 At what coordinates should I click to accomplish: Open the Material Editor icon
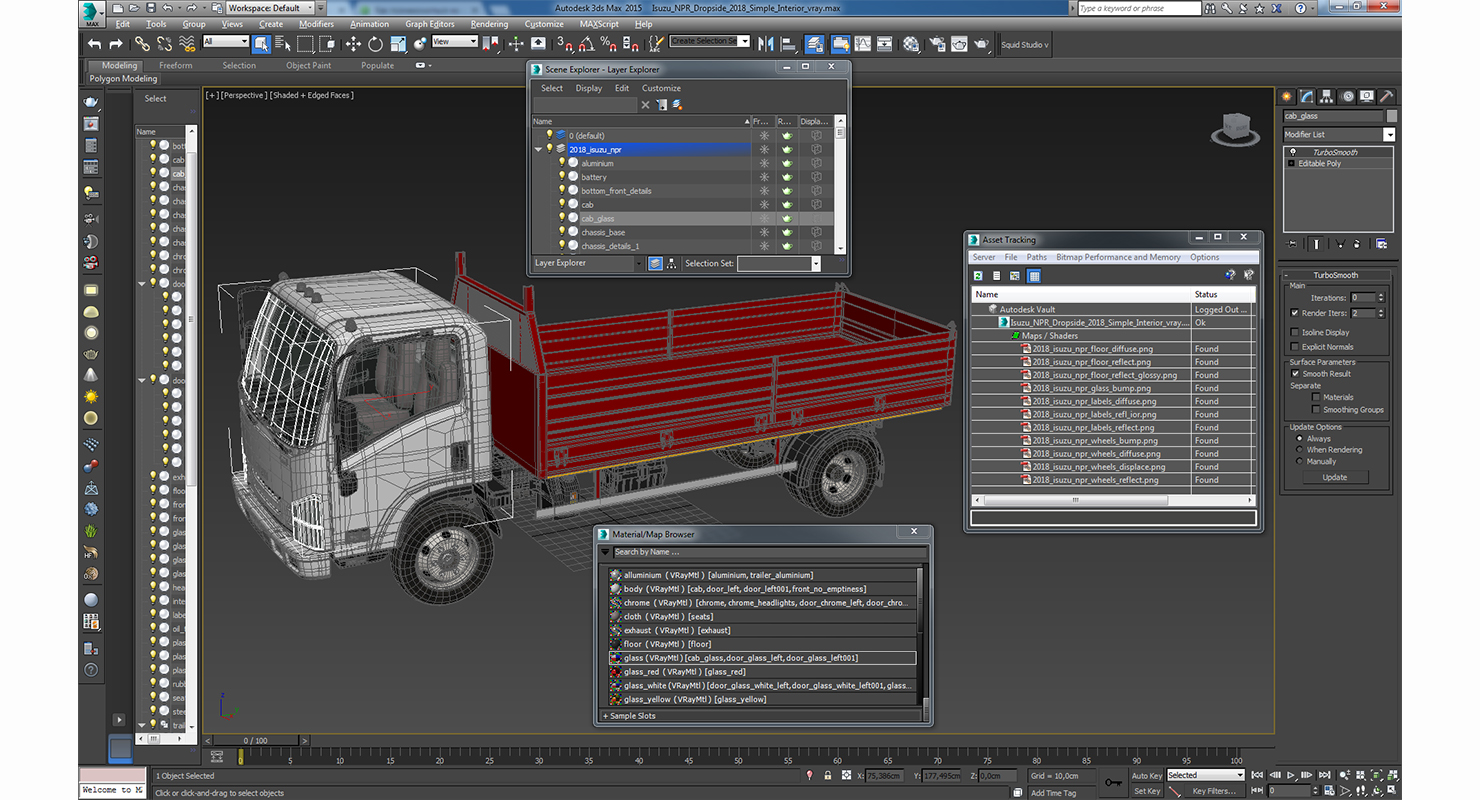(x=911, y=44)
